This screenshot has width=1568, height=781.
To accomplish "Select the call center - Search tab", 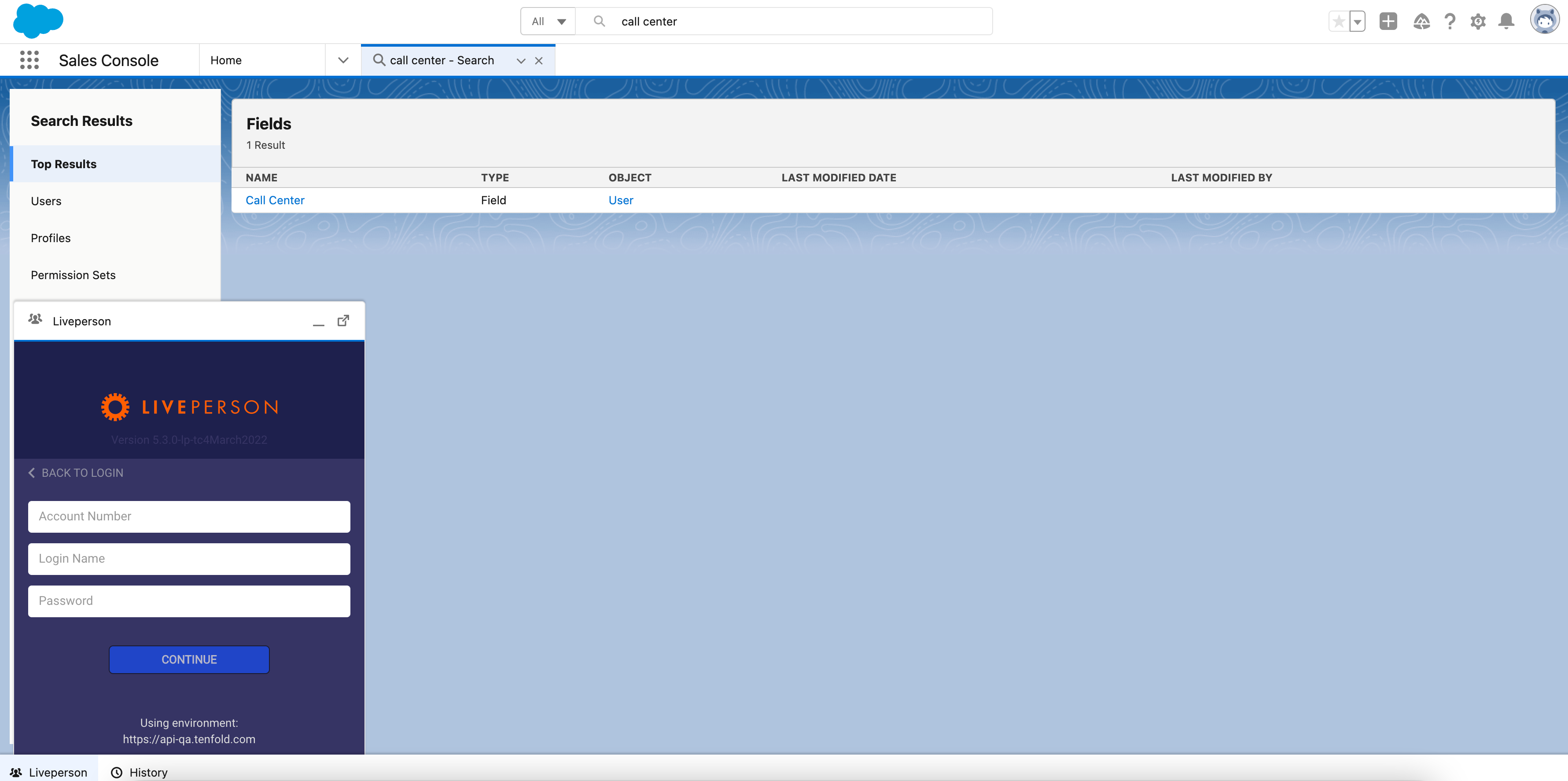I will [x=442, y=60].
